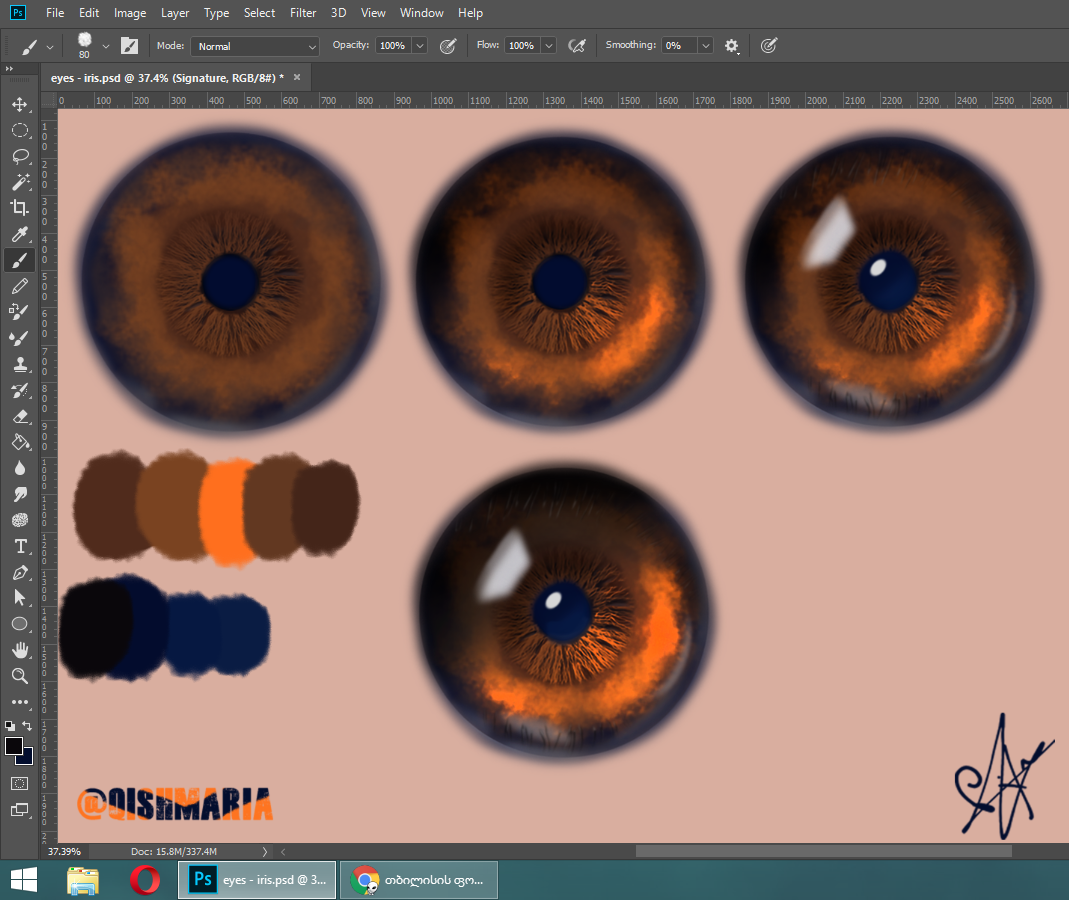Select the Zoom tool
Image resolution: width=1069 pixels, height=900 pixels.
click(20, 676)
